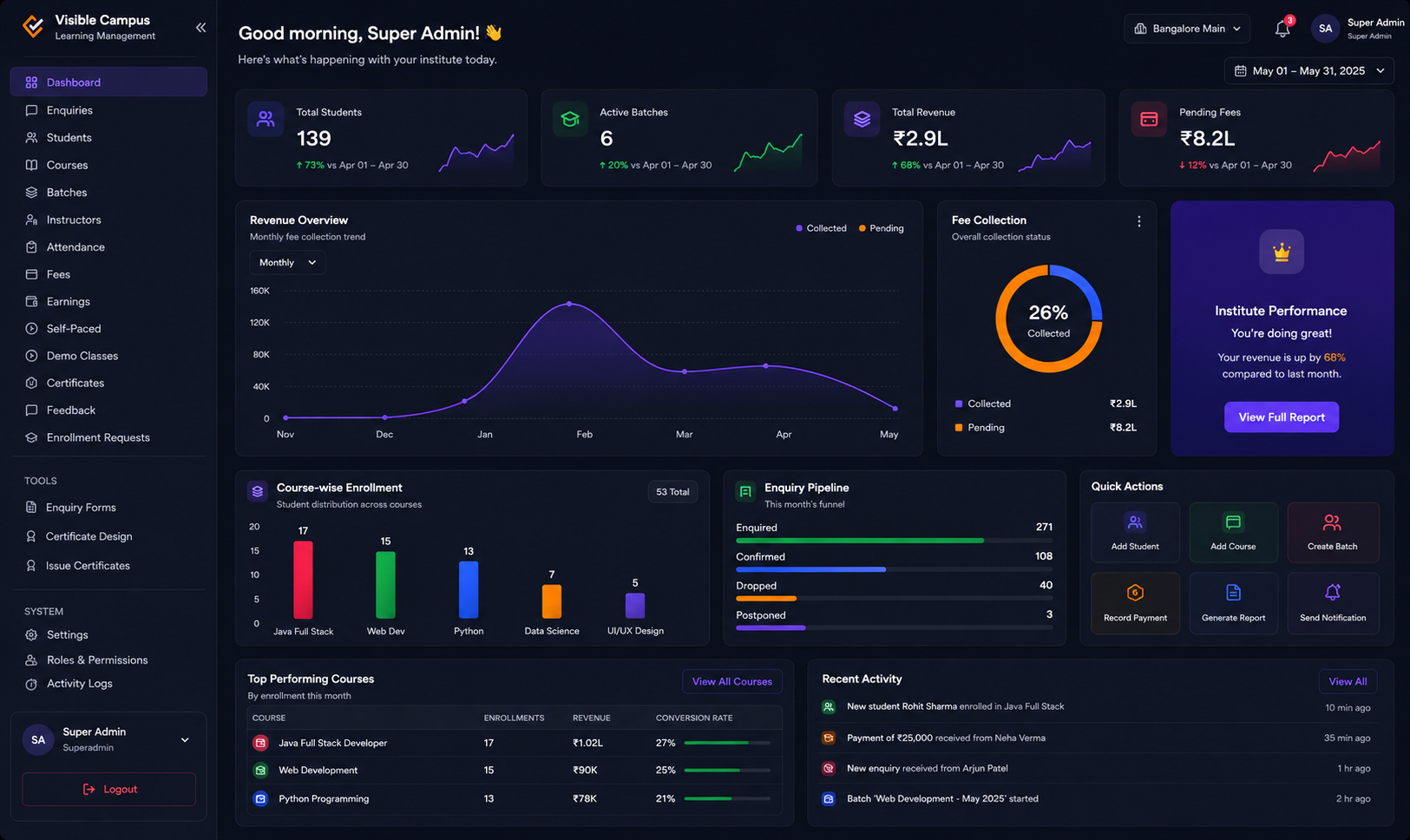Click View All in Recent Activity

point(1348,681)
